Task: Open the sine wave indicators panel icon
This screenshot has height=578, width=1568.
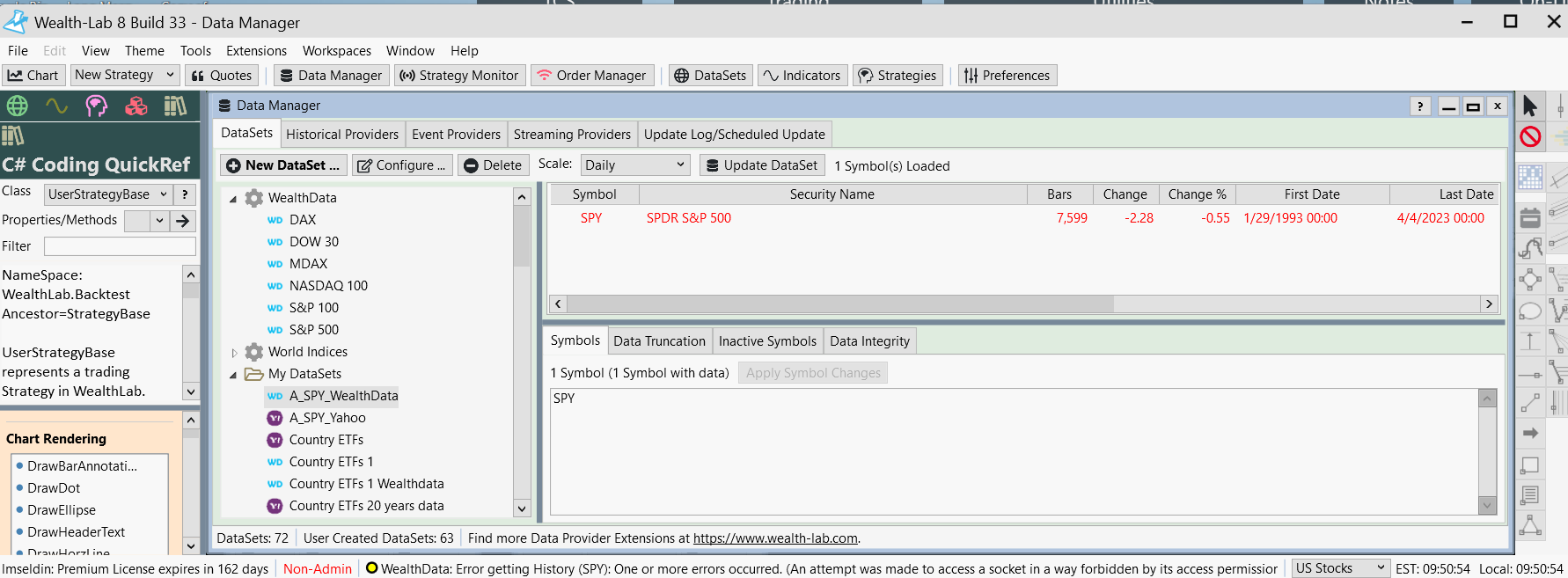Action: tap(56, 106)
